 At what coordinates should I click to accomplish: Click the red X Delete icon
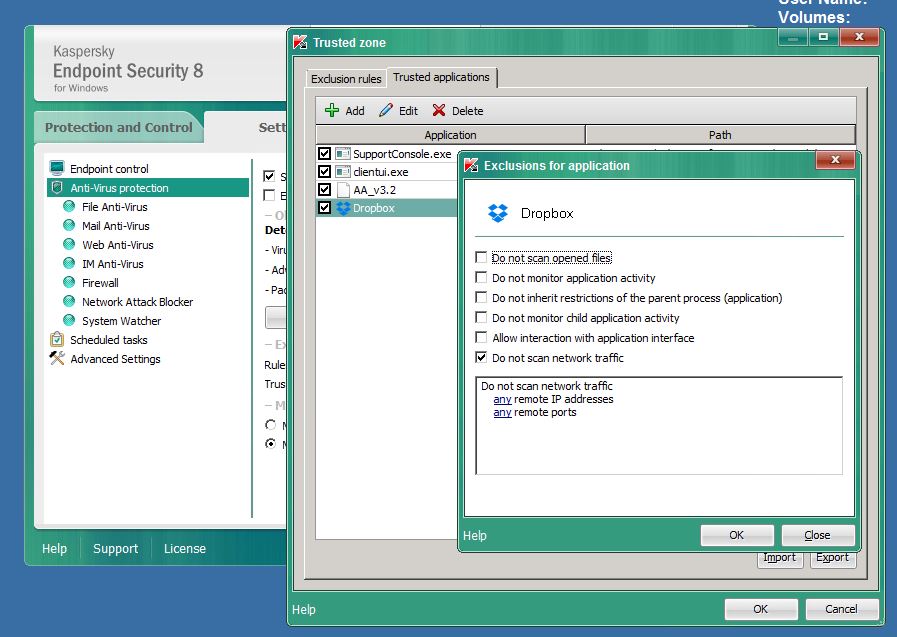(439, 111)
